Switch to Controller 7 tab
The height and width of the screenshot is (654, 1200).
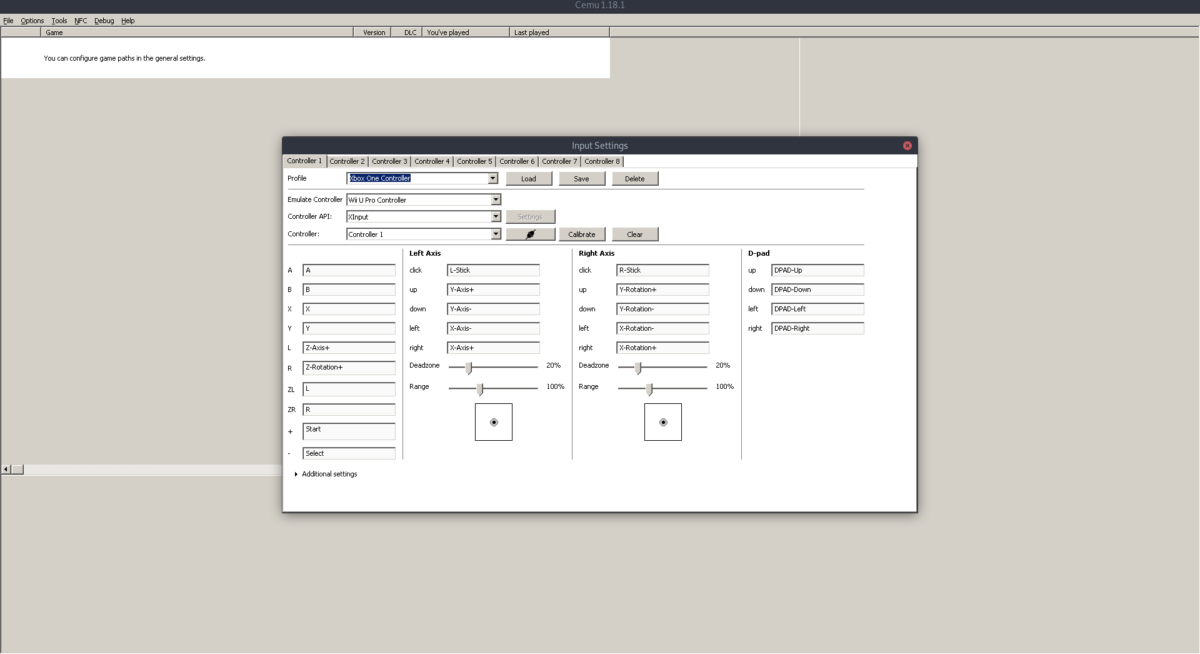560,161
